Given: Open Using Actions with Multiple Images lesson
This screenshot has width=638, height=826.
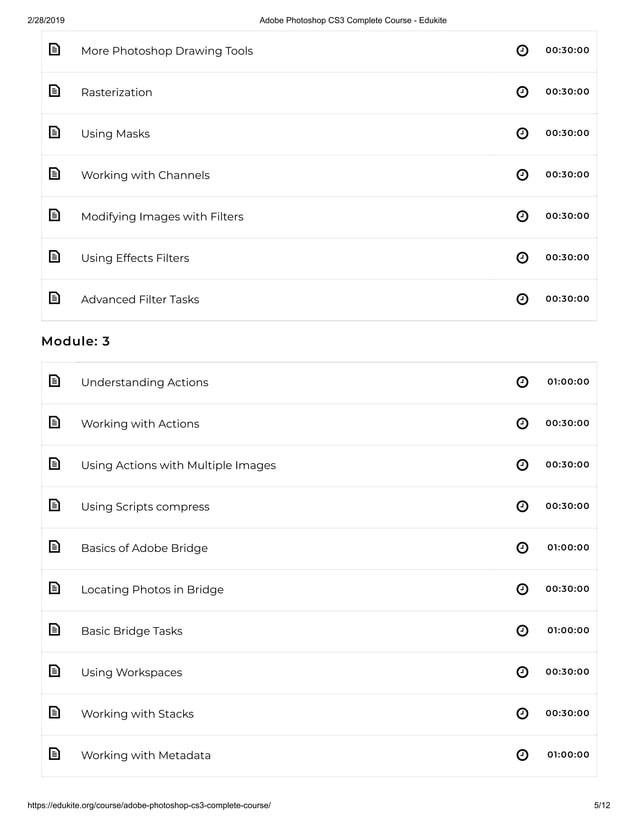Looking at the screenshot, I should click(x=178, y=465).
